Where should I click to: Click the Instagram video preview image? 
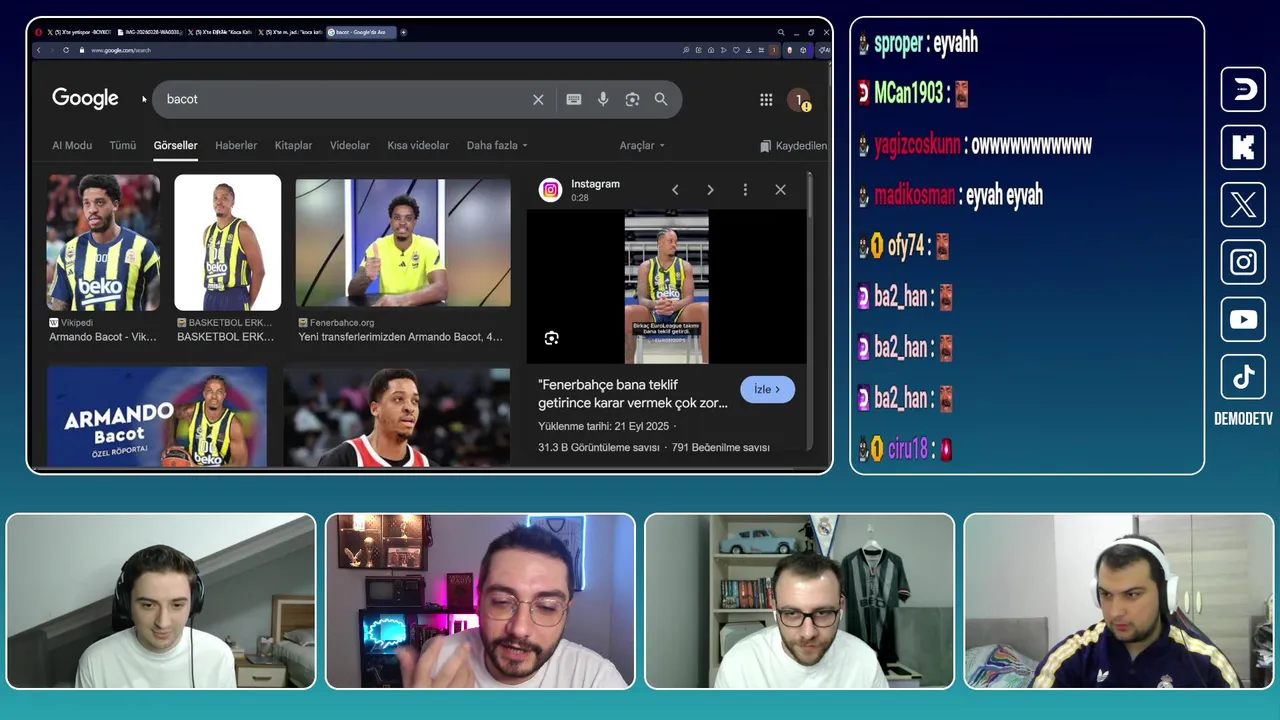click(x=666, y=287)
